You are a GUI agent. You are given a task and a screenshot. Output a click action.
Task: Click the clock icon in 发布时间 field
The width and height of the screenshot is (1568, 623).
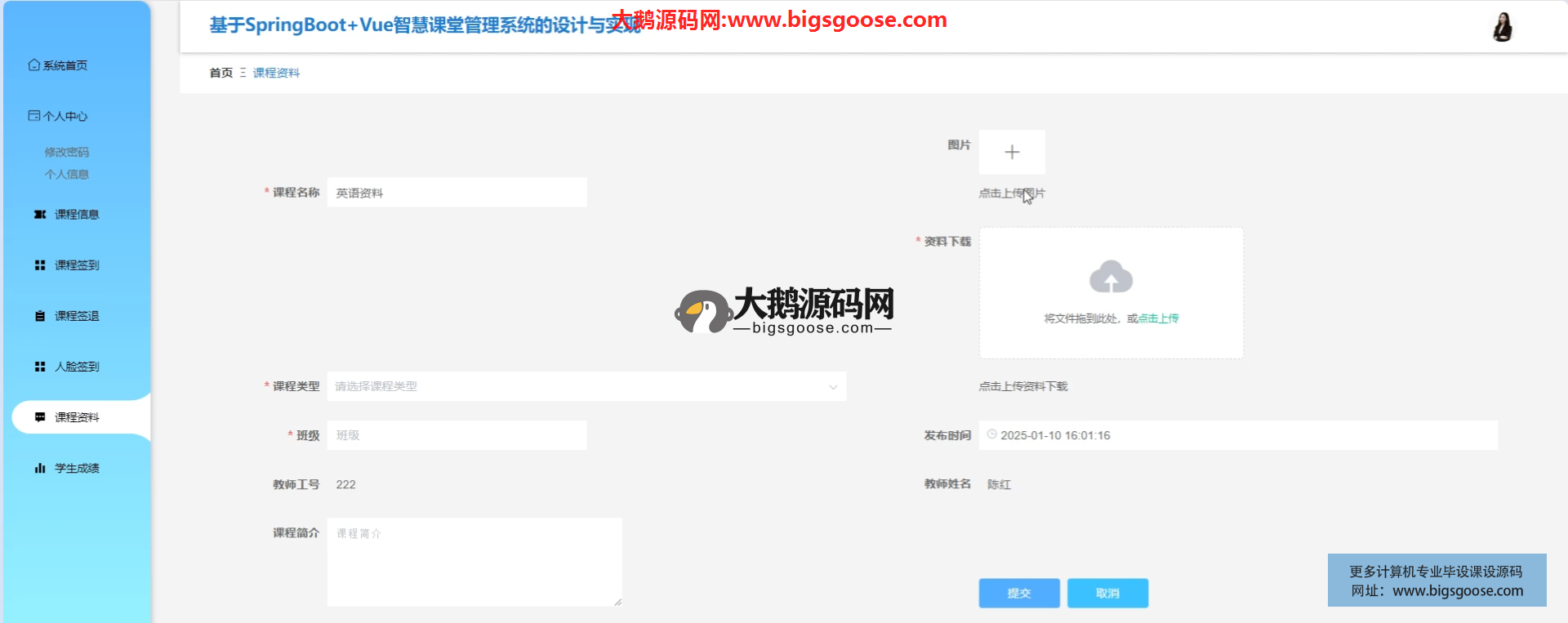click(x=991, y=434)
